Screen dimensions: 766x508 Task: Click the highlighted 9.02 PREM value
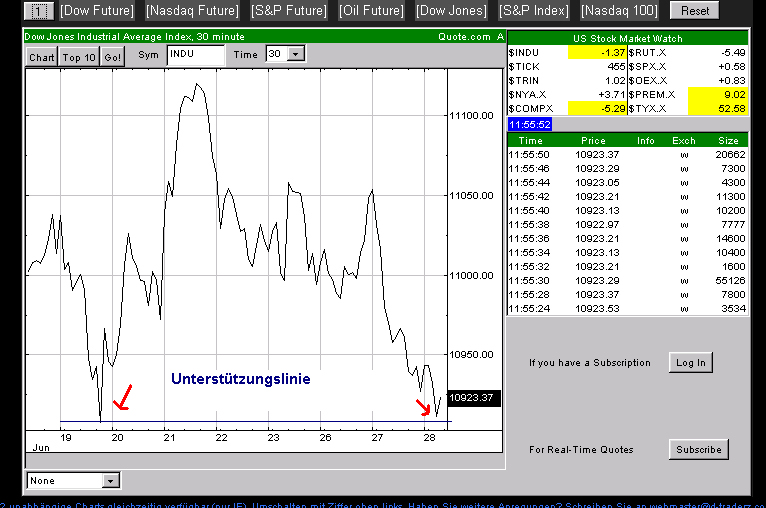point(718,95)
